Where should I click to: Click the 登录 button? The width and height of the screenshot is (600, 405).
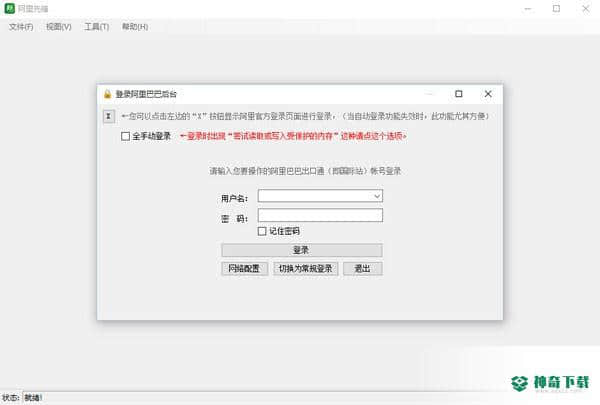(x=302, y=250)
